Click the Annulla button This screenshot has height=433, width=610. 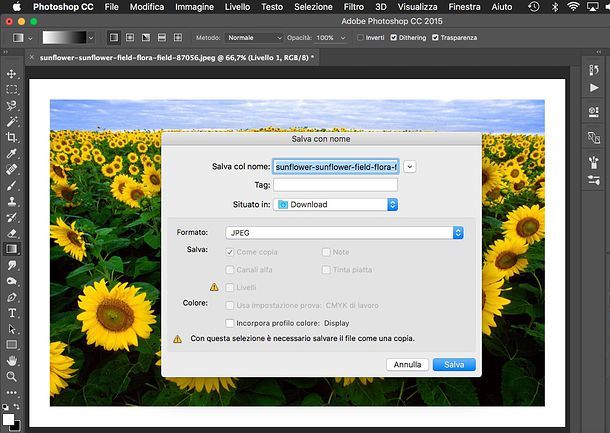407,365
